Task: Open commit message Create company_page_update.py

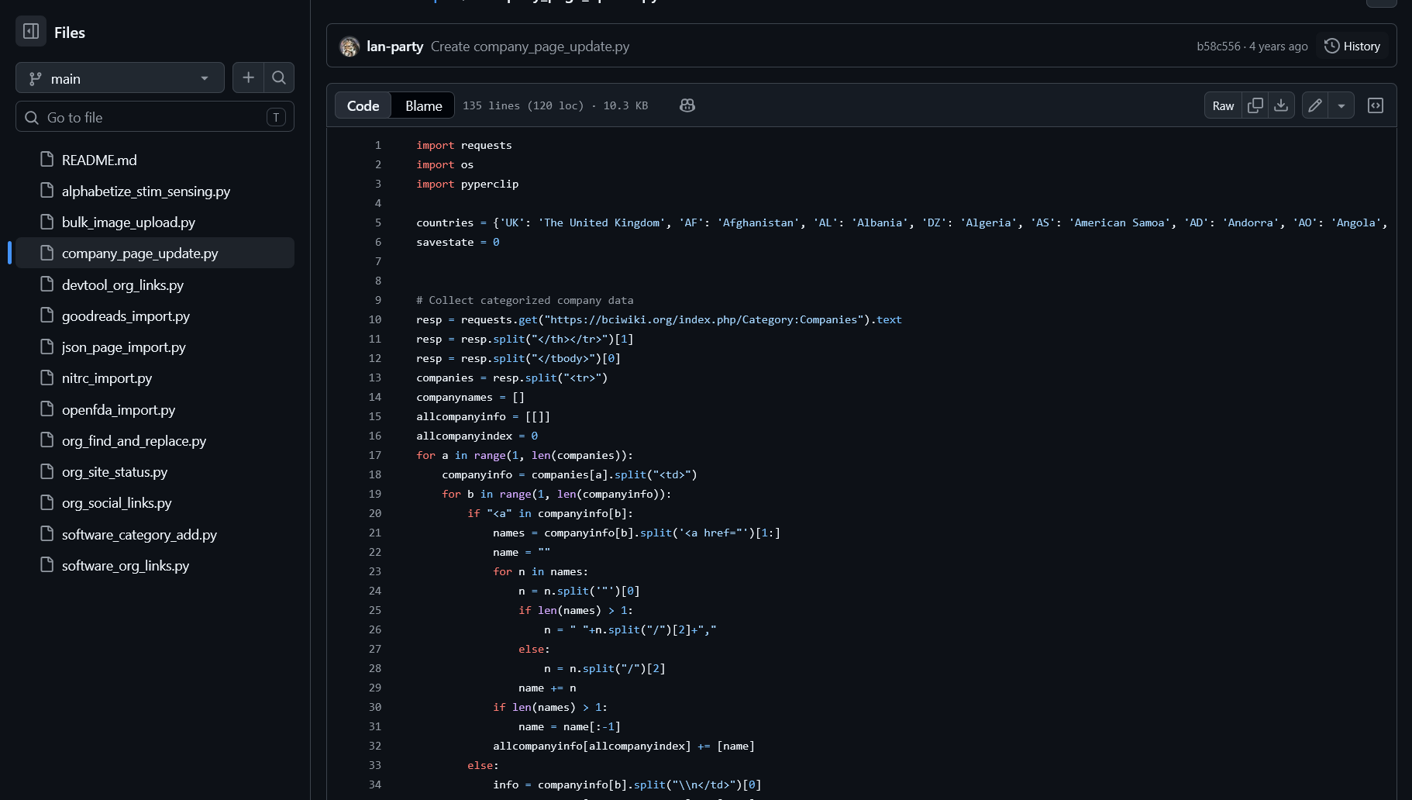Action: [x=530, y=46]
